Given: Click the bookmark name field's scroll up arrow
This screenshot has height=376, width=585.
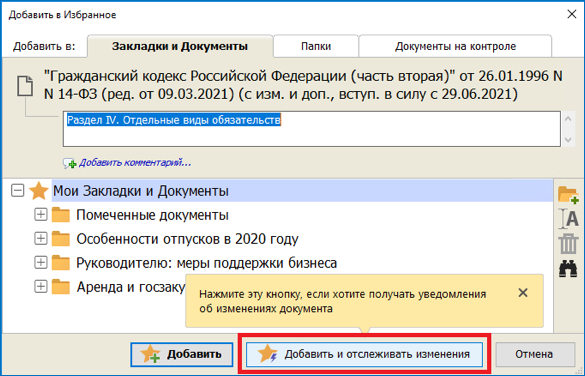Looking at the screenshot, I should [x=568, y=119].
